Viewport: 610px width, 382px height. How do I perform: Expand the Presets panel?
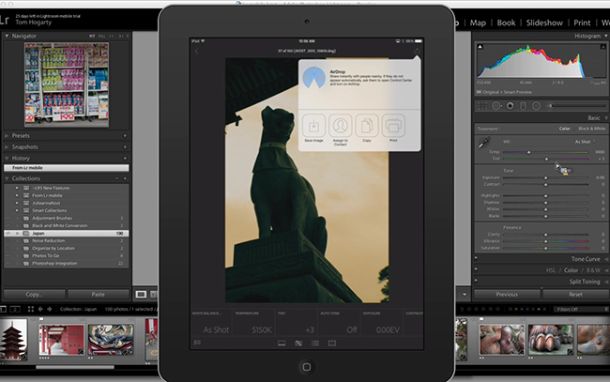point(7,136)
